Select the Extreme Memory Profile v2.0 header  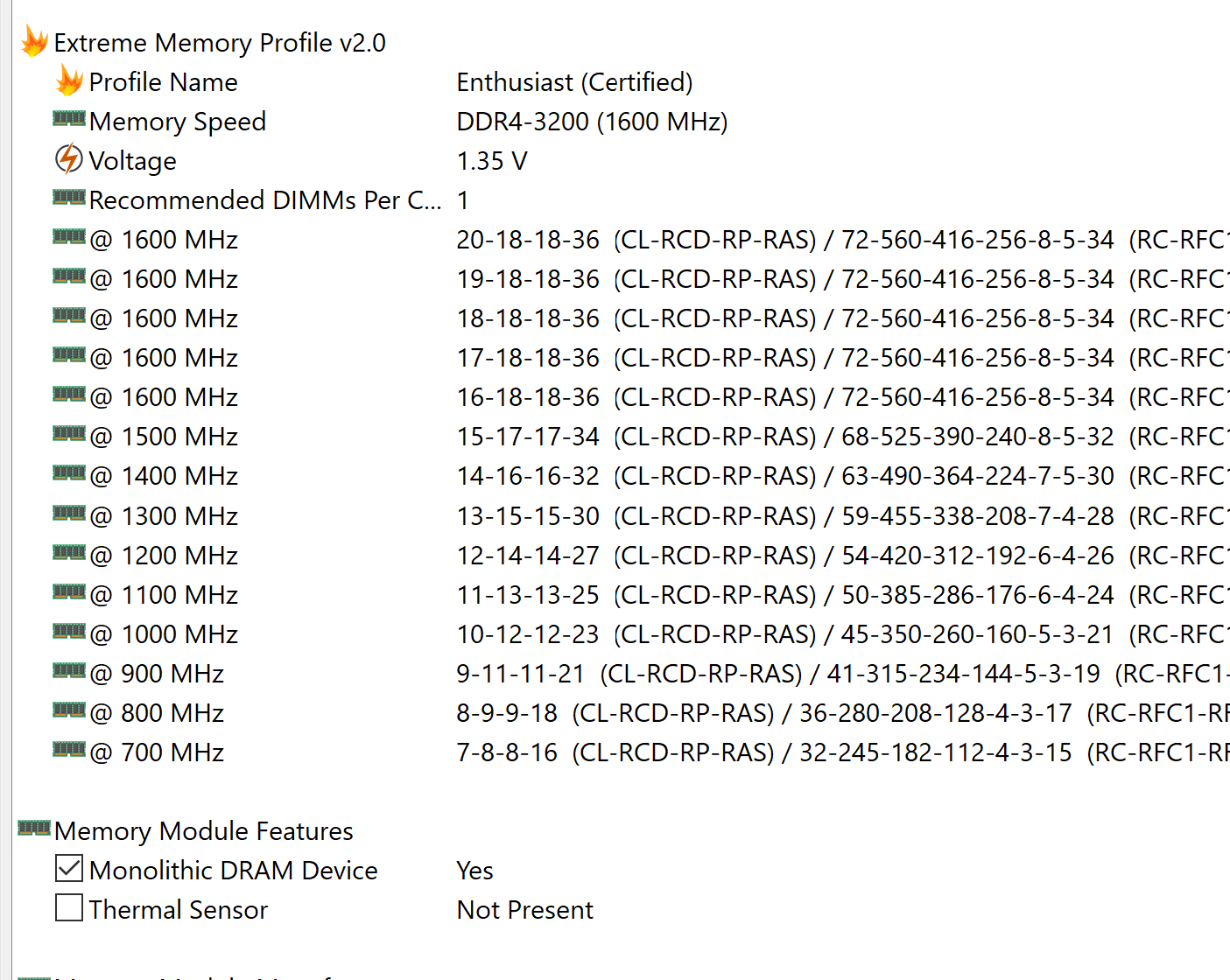(x=220, y=42)
